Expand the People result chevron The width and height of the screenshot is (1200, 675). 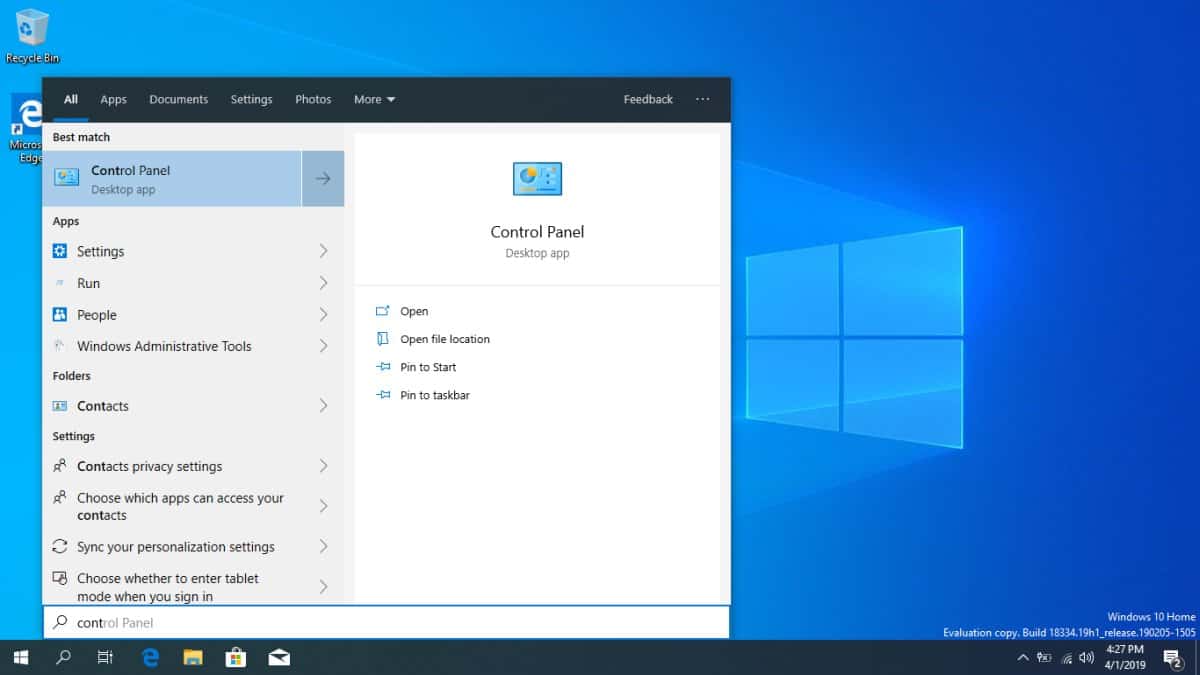click(323, 315)
